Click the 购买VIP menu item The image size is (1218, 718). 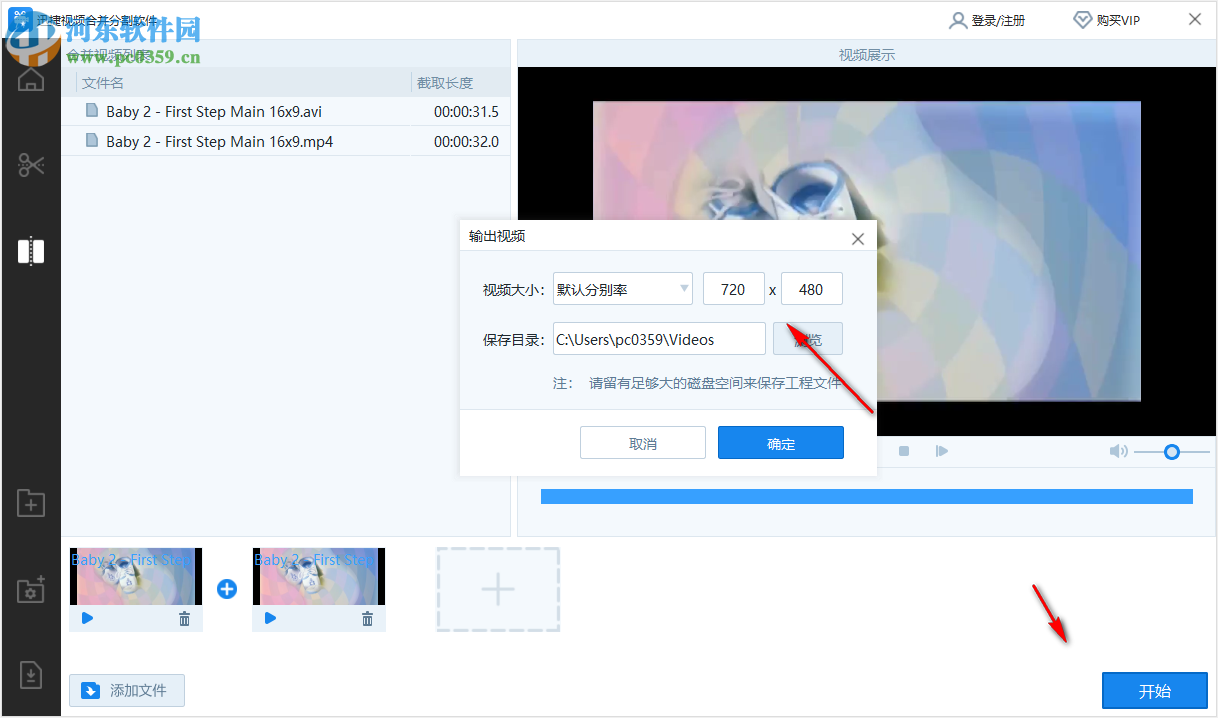1107,19
